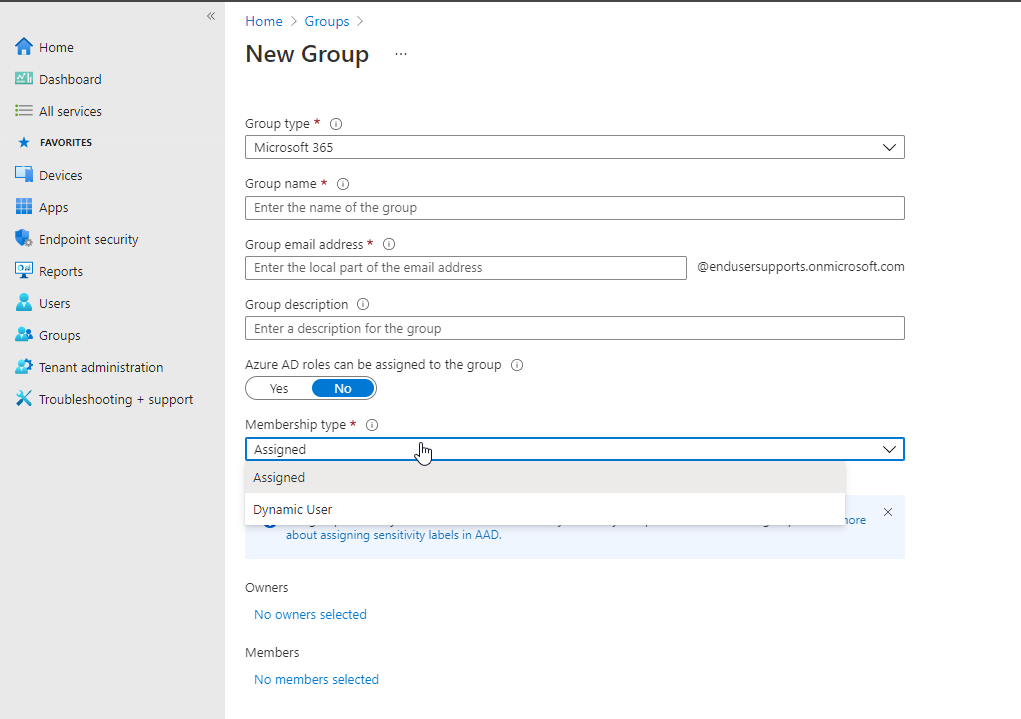Go to Endpoint security in sidebar
Viewport: 1021px width, 719px height.
[89, 240]
